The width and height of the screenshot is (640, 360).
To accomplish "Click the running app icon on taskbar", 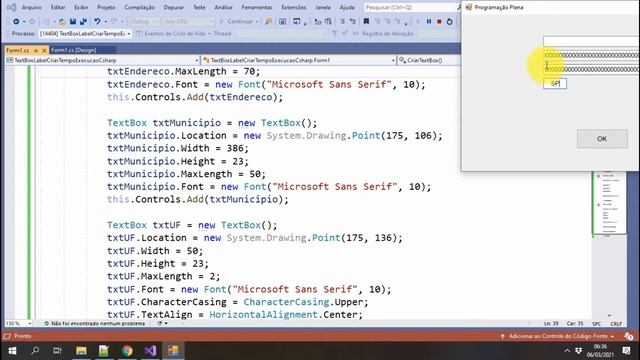I will [x=173, y=351].
